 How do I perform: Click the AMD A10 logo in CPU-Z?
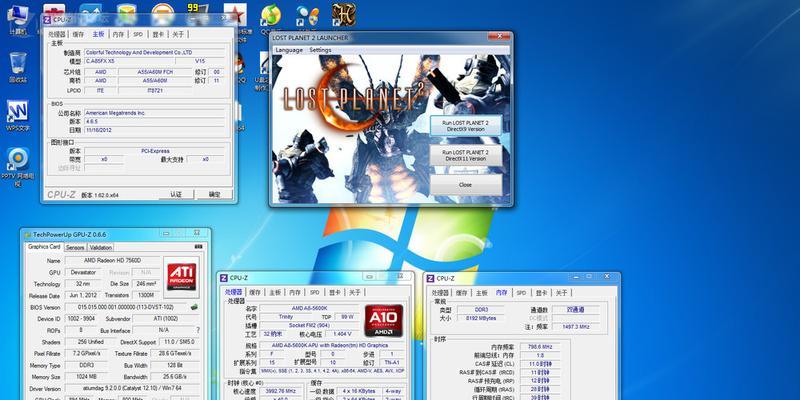pyautogui.click(x=384, y=320)
